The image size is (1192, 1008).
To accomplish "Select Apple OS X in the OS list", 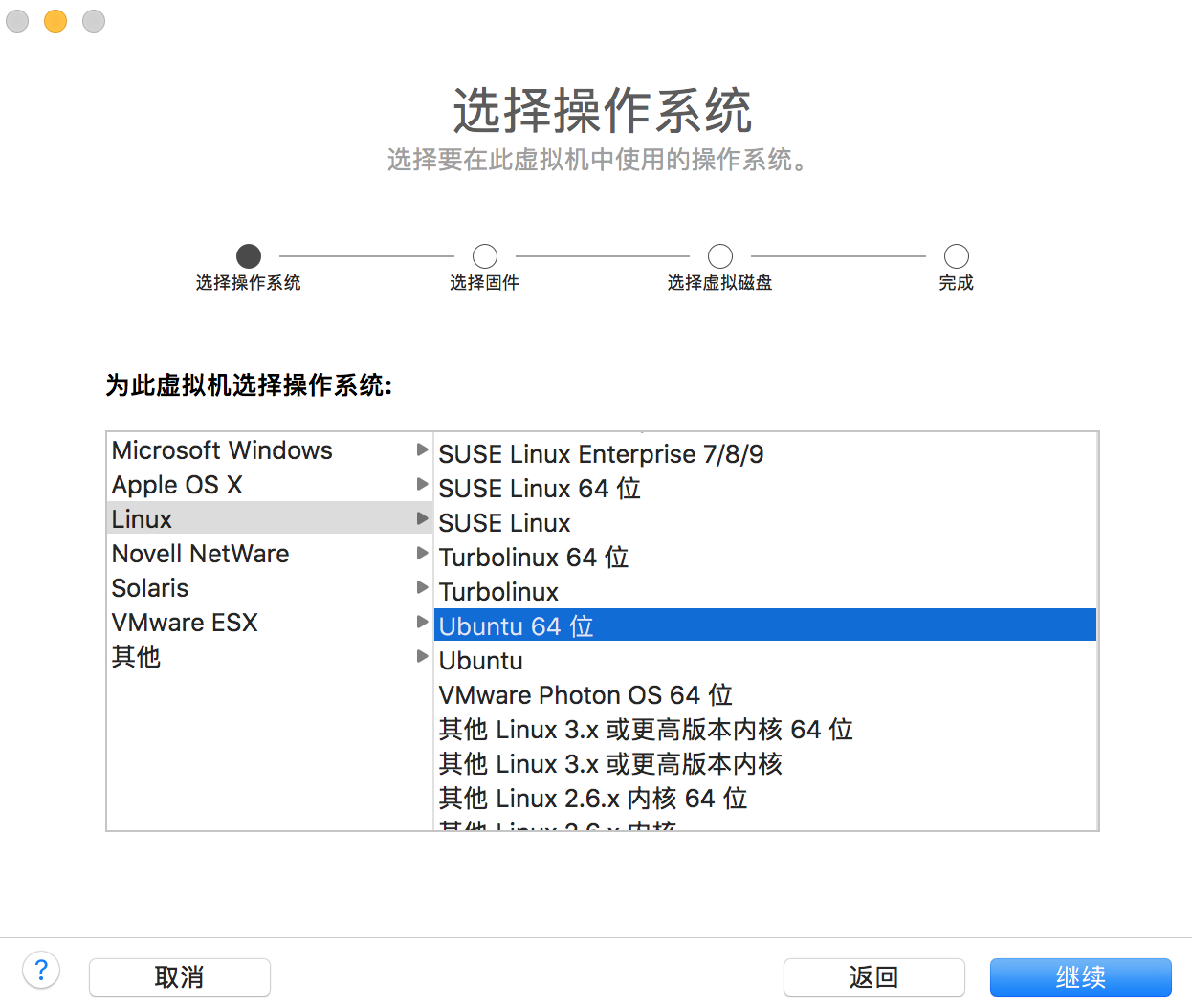I will tap(270, 485).
